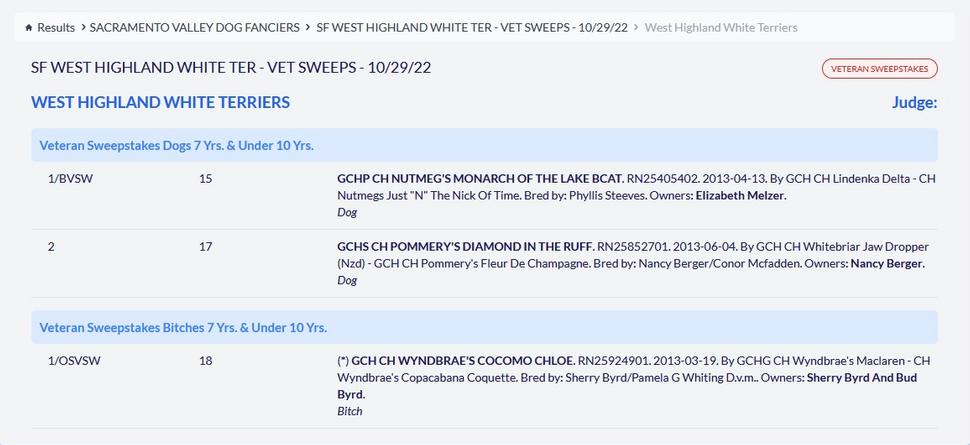The width and height of the screenshot is (970, 445).
Task: Open Pommery's Diamond in the Ruff entry
Action: point(465,246)
